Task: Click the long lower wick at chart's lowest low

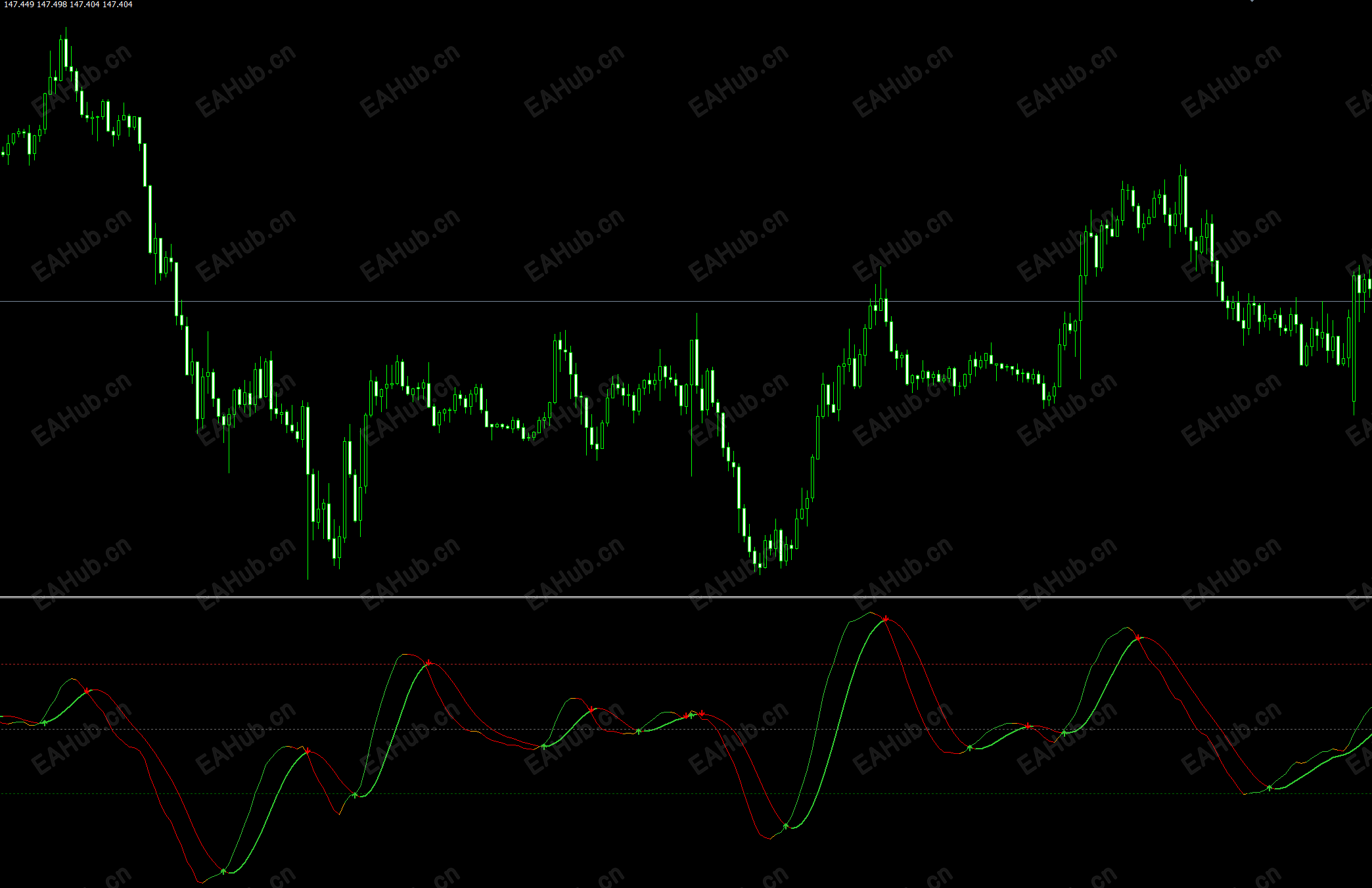Action: point(308,539)
